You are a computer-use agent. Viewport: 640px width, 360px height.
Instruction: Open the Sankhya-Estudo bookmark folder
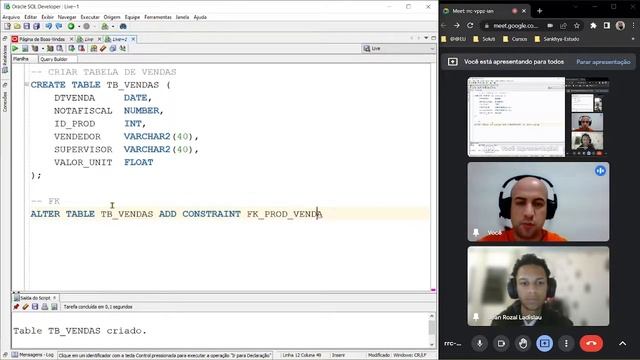(557, 39)
